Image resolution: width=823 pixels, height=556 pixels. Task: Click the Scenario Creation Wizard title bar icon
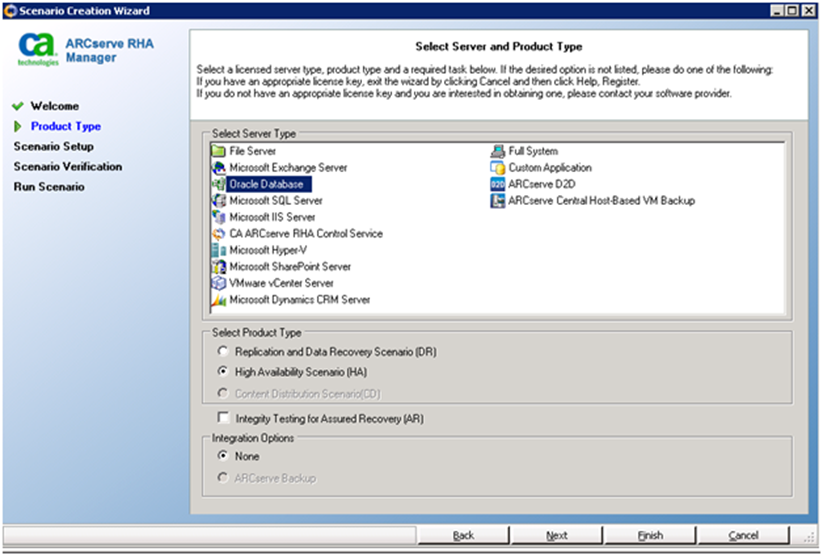click(10, 11)
